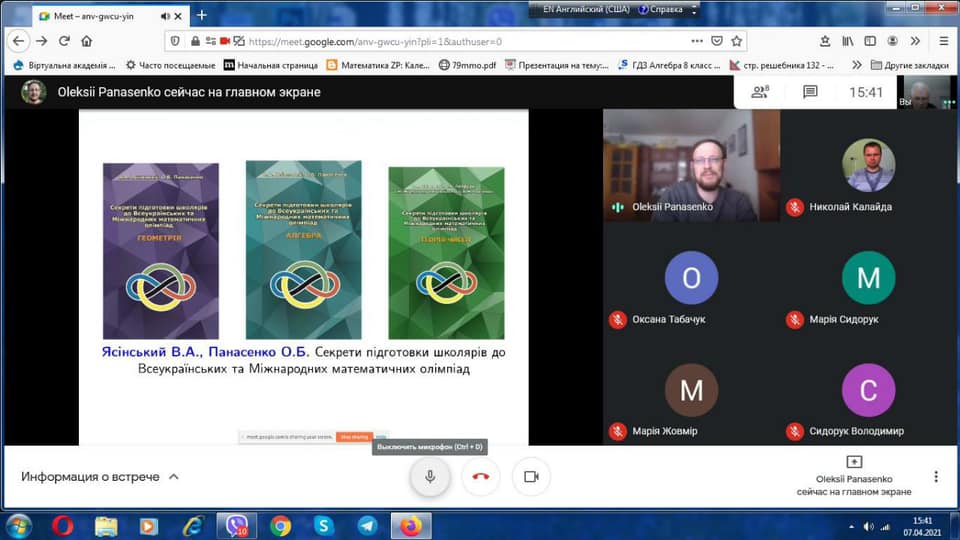Show more bookmarks chevron
The width and height of the screenshot is (960, 540).
pyautogui.click(x=856, y=65)
